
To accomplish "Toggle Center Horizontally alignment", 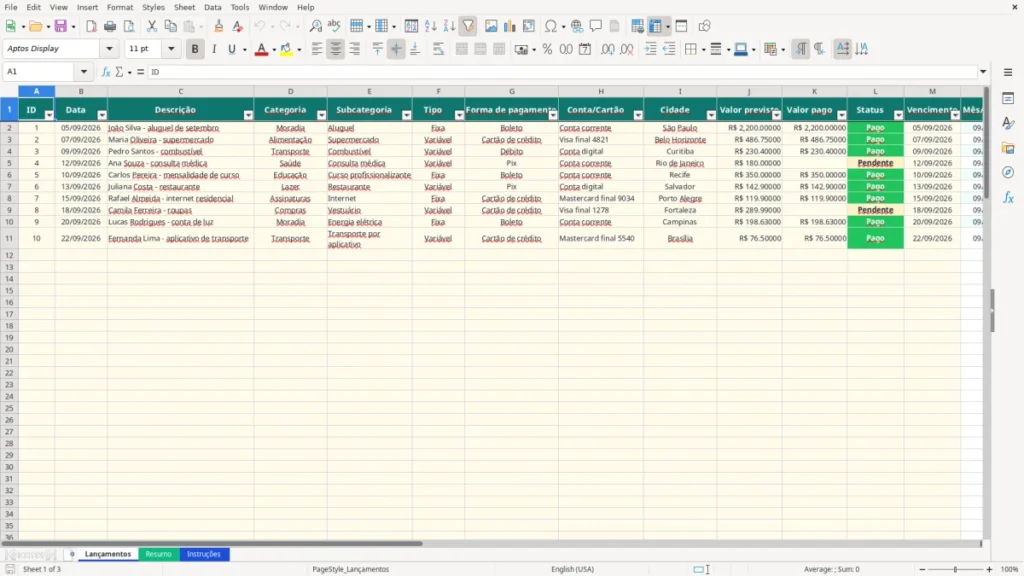I will [336, 49].
